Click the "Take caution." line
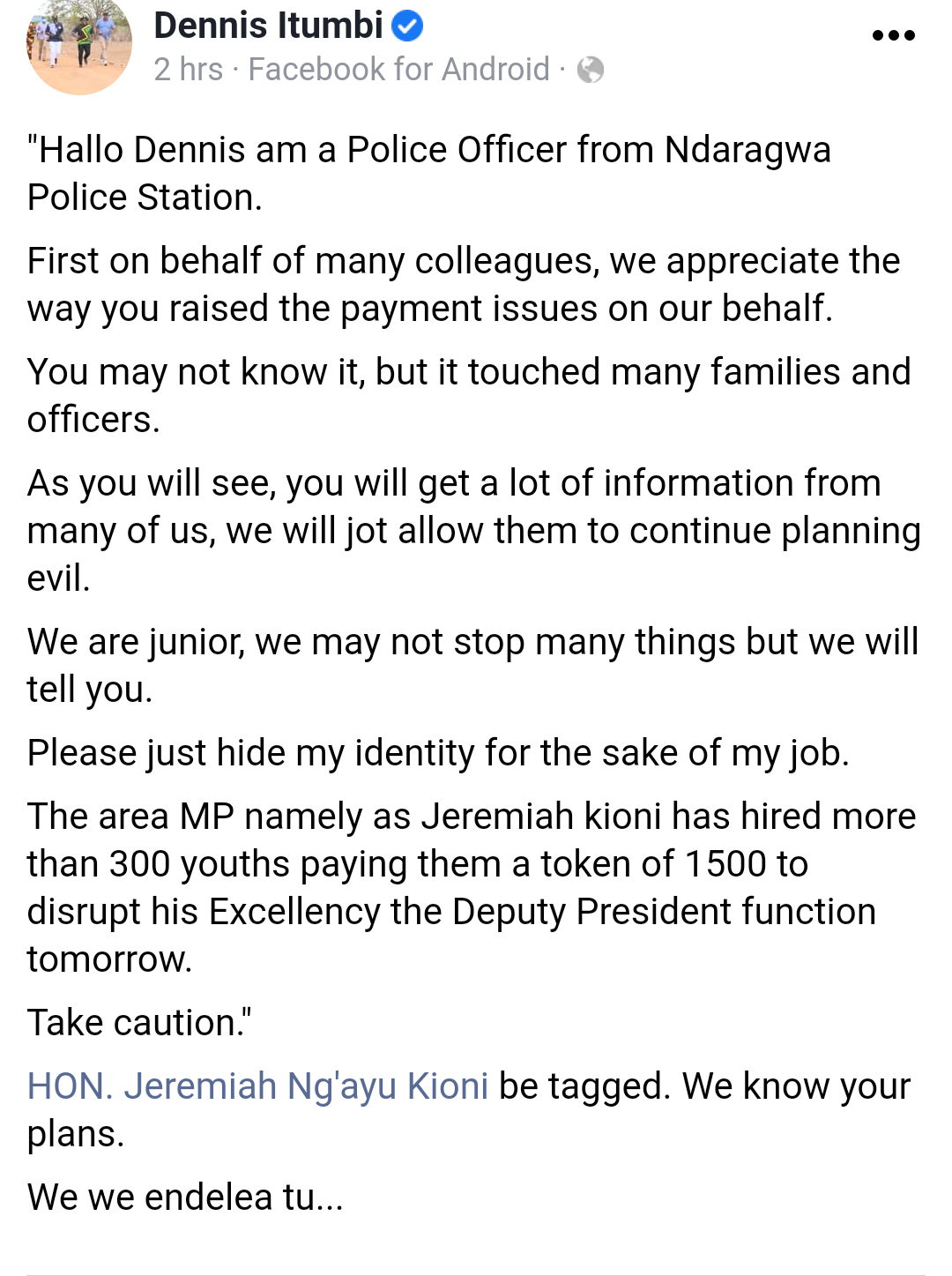This screenshot has width=952, height=1276. coord(139,1023)
